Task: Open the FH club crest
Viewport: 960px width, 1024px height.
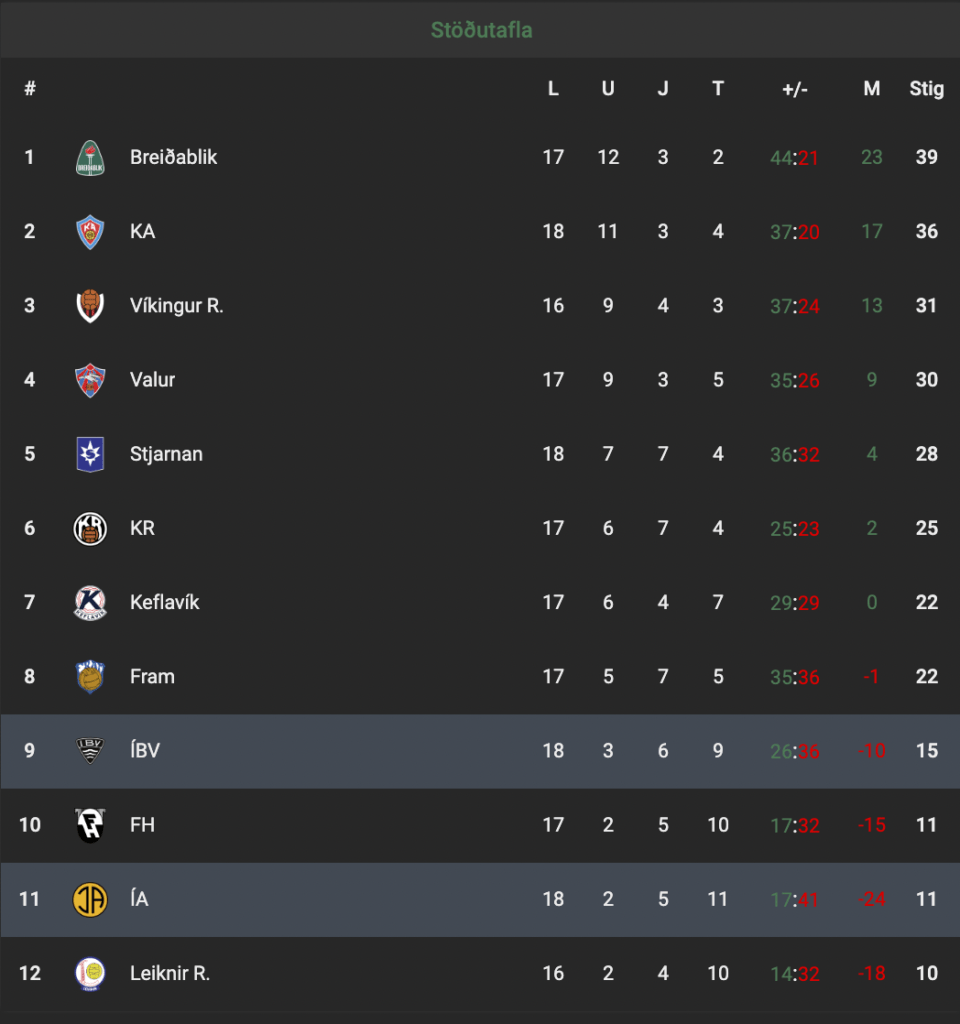Action: coord(90,825)
